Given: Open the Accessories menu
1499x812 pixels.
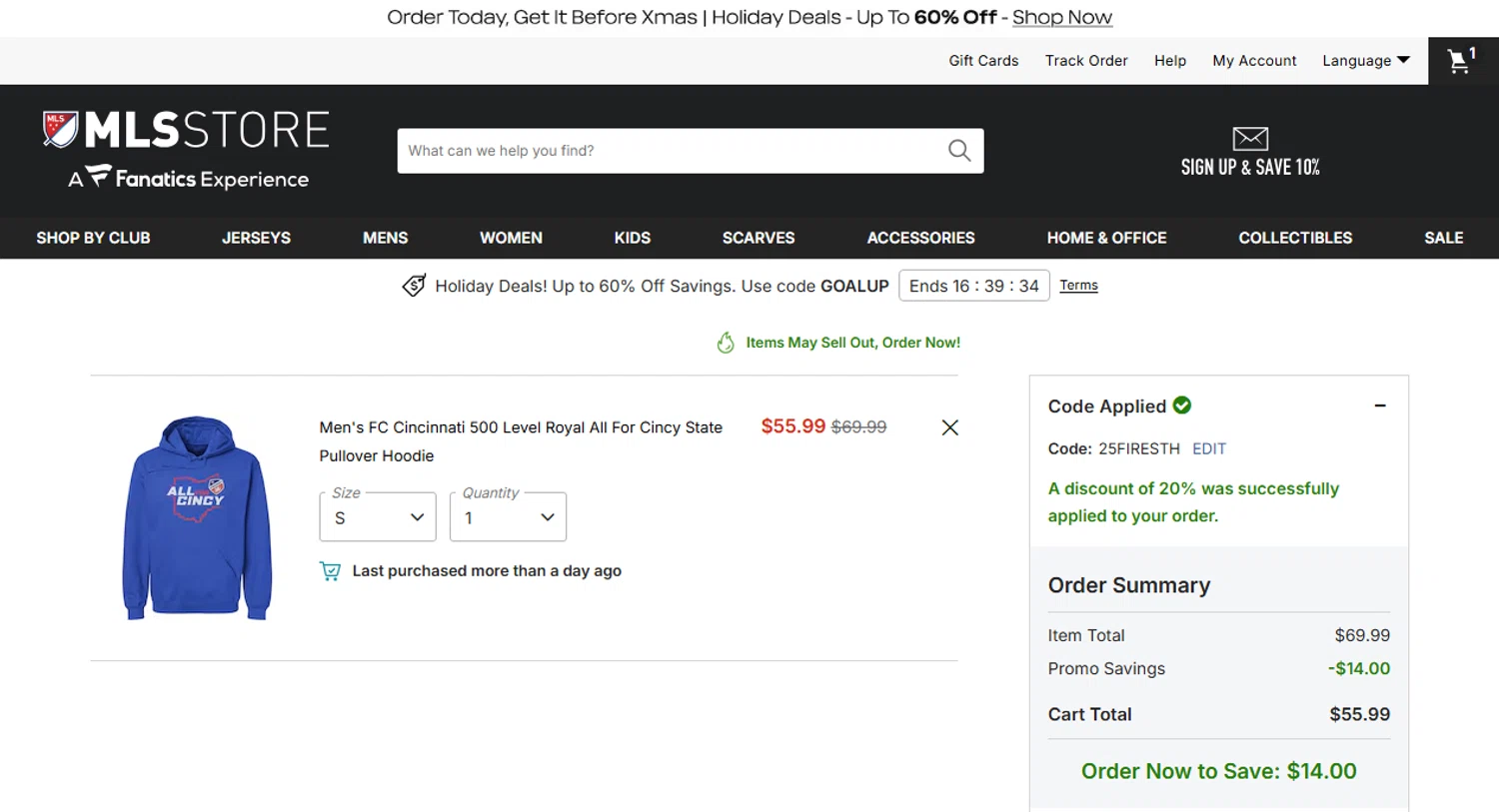Looking at the screenshot, I should coord(920,238).
